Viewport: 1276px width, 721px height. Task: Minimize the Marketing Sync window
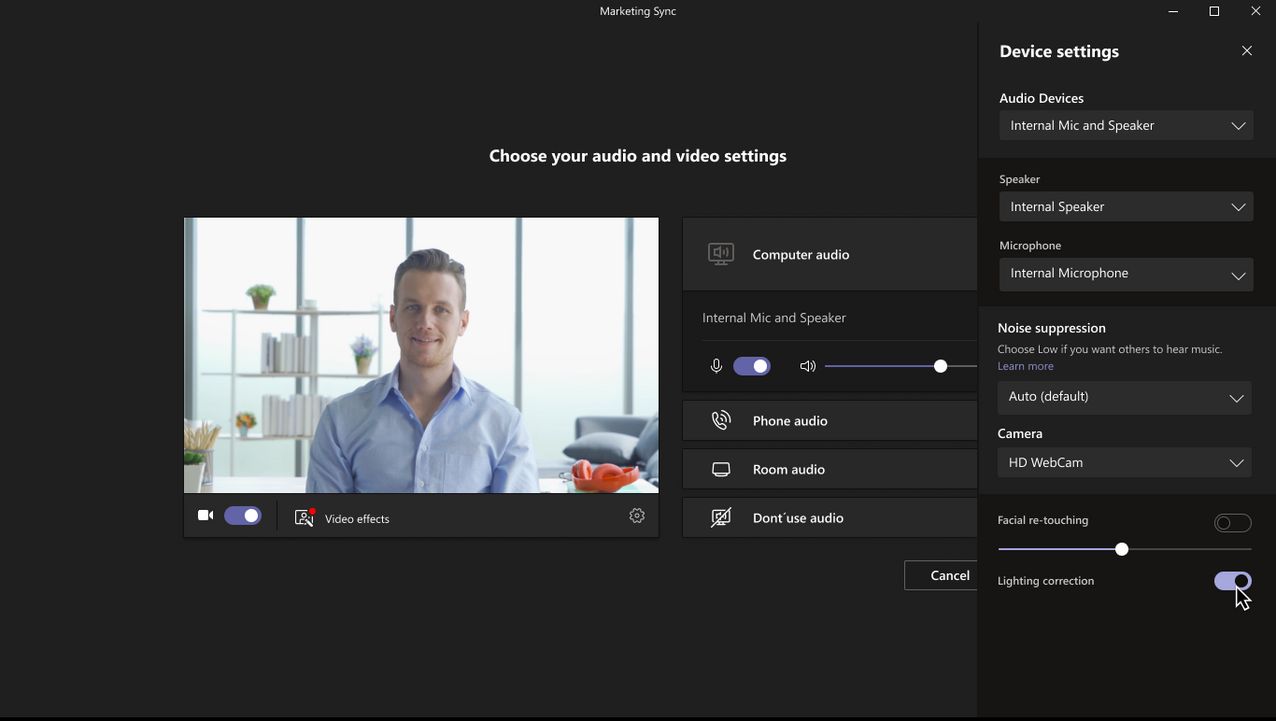coord(1173,11)
